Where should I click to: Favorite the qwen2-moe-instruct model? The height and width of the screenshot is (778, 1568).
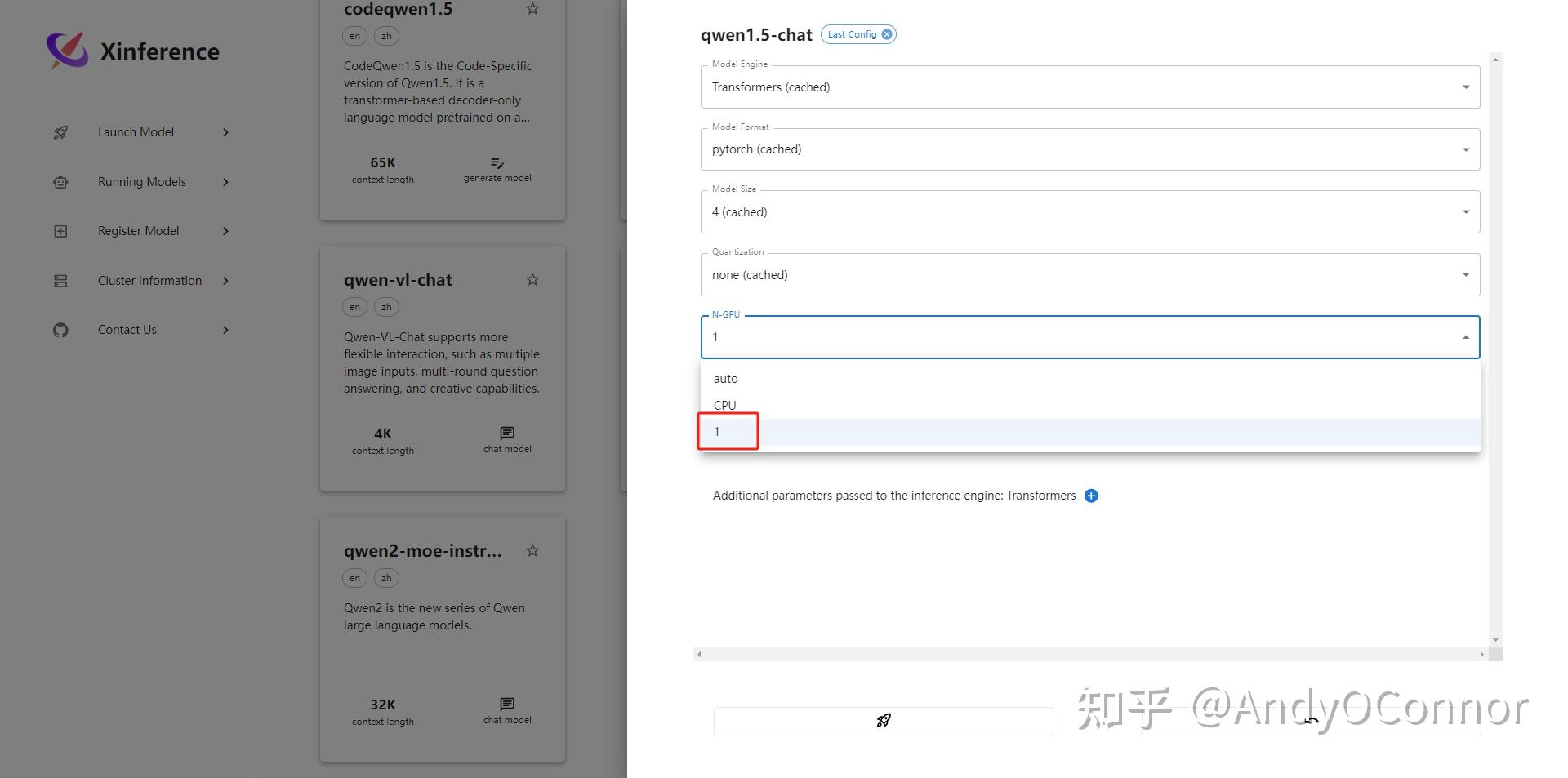pyautogui.click(x=532, y=550)
